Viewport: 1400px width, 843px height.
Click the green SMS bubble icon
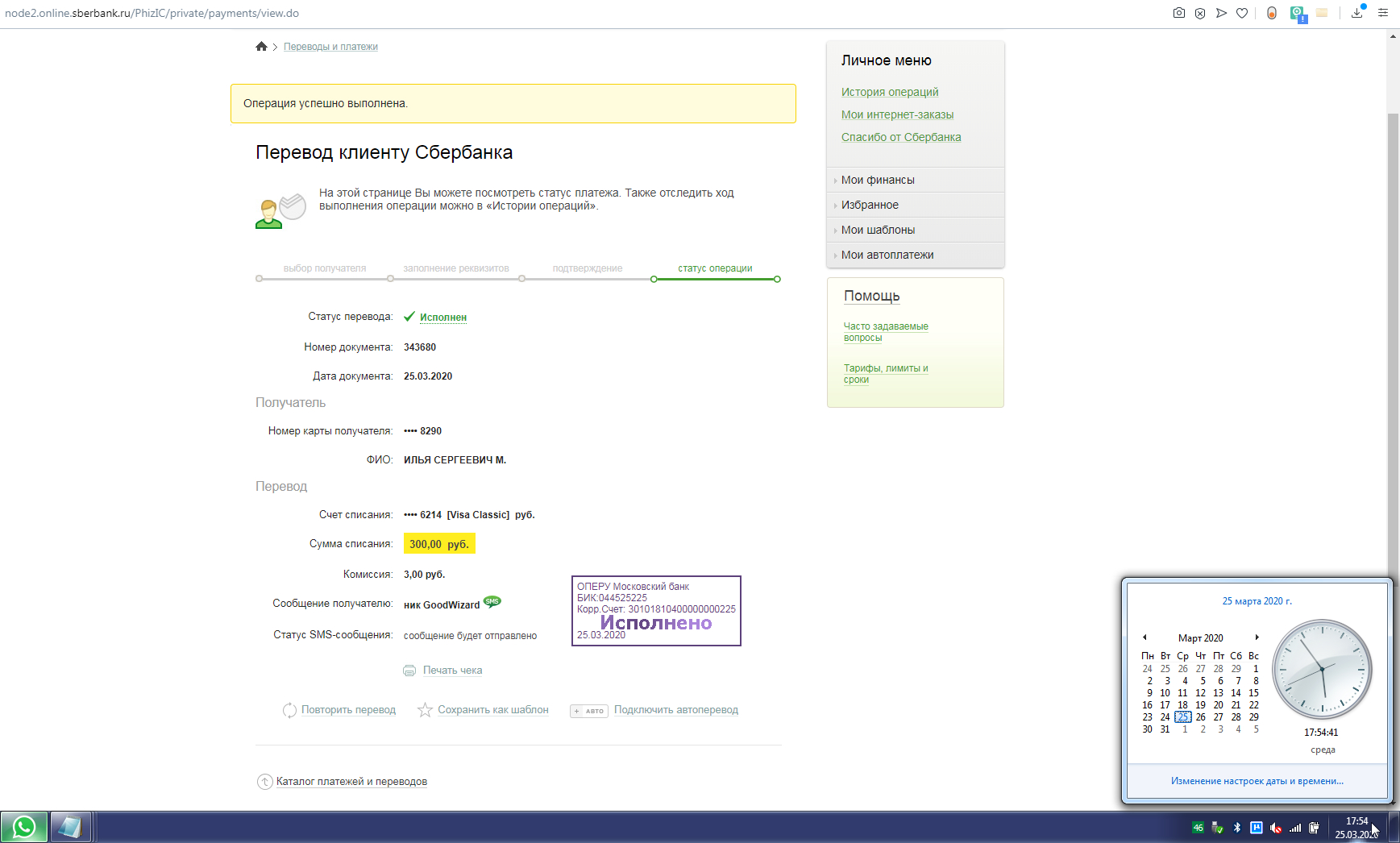pyautogui.click(x=492, y=602)
